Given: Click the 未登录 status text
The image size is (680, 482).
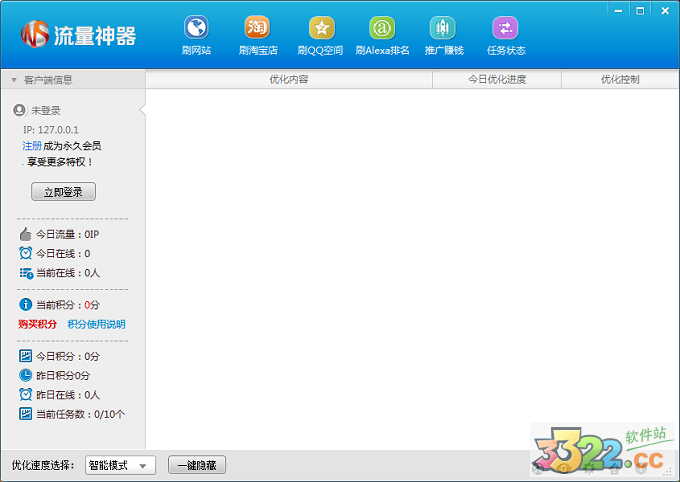Looking at the screenshot, I should coord(46,111).
